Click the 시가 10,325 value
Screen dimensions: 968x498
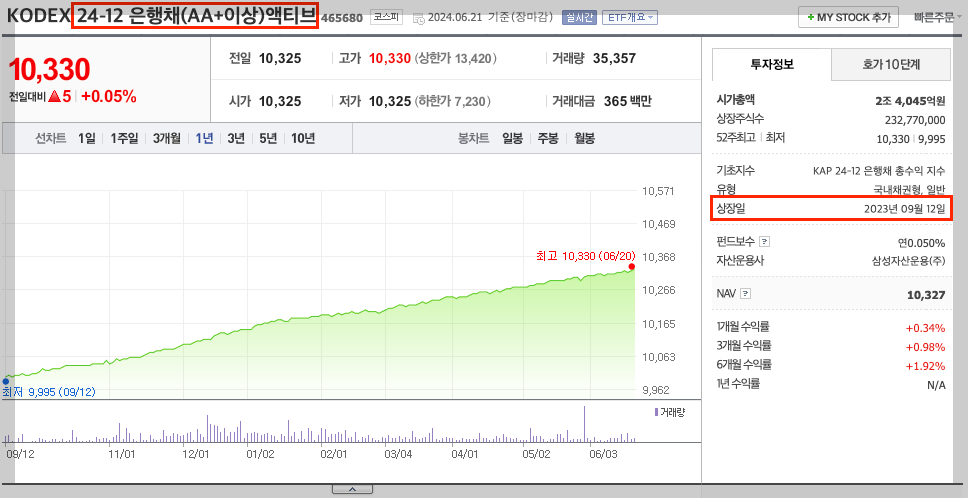coord(280,101)
